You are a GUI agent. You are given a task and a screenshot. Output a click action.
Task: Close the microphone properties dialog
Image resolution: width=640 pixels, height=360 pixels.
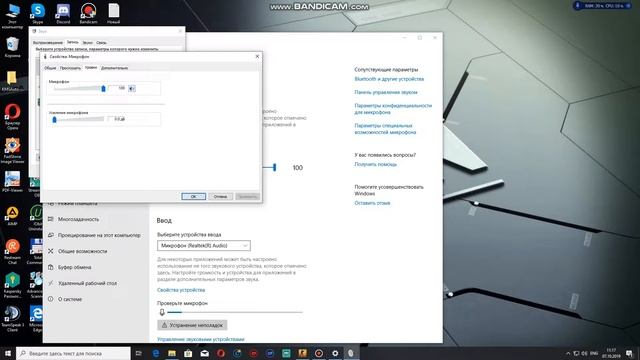[257, 56]
